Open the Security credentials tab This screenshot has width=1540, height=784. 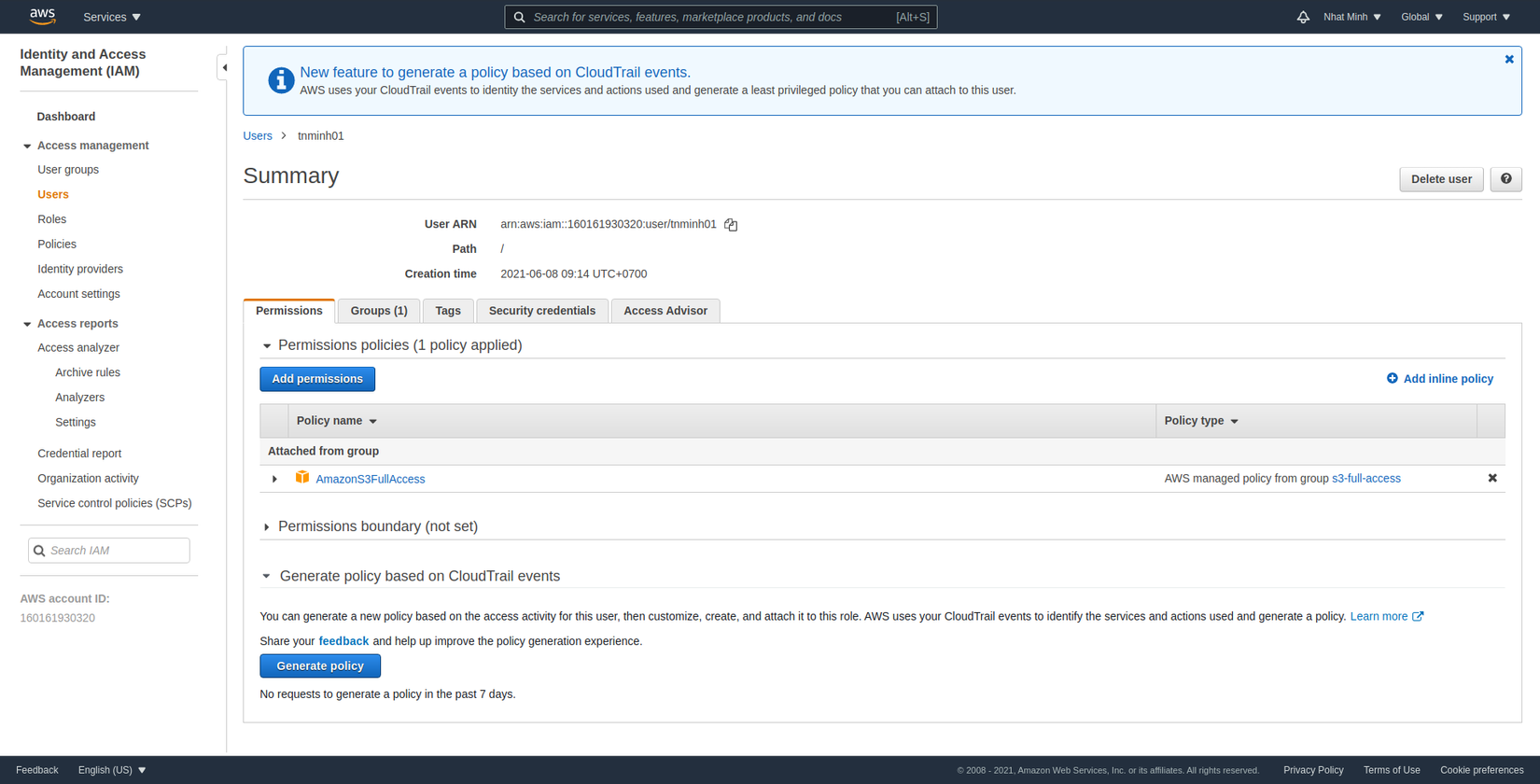point(542,311)
